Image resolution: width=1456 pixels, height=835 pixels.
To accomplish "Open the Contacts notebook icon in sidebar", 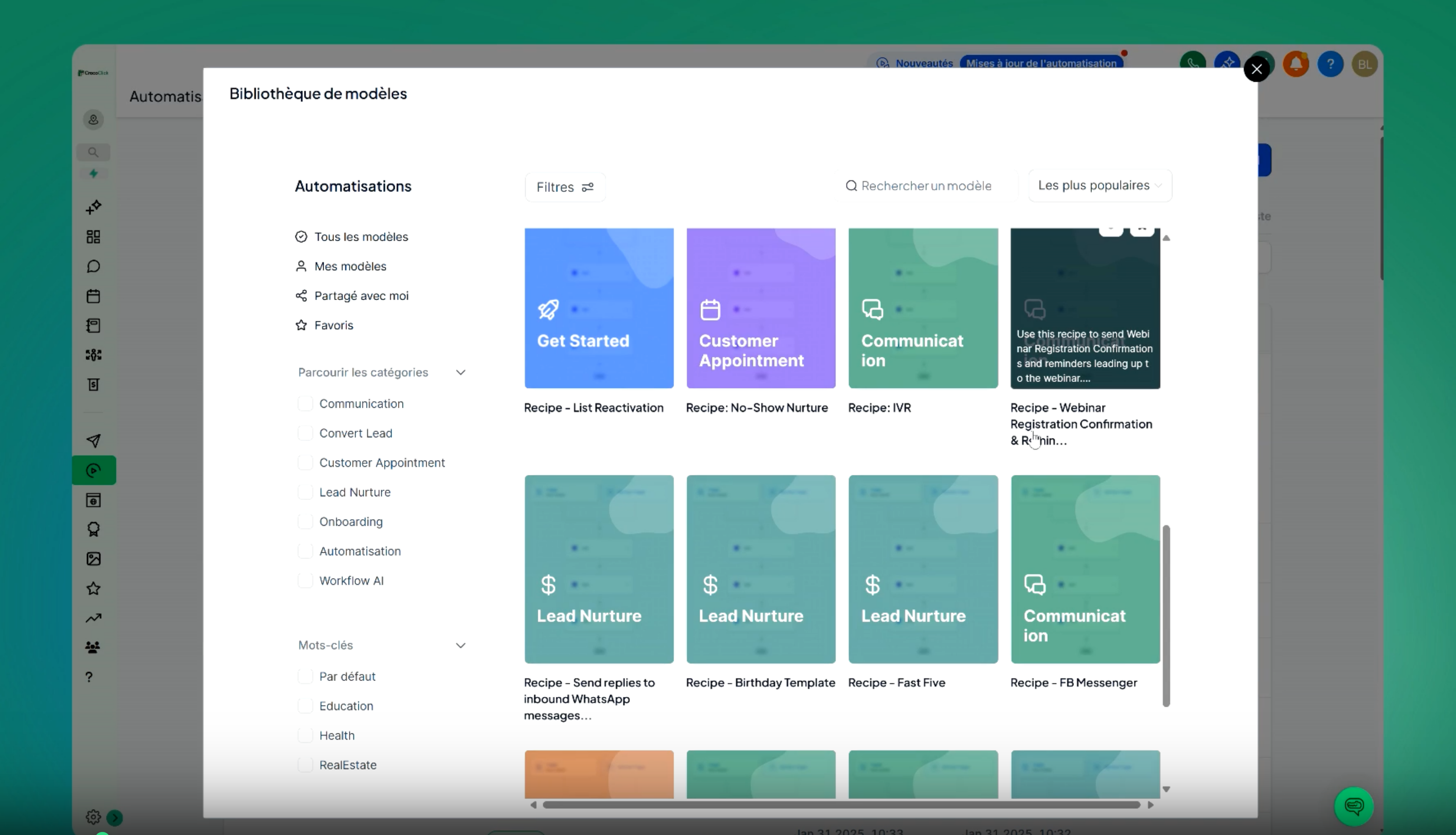I will pyautogui.click(x=93, y=326).
